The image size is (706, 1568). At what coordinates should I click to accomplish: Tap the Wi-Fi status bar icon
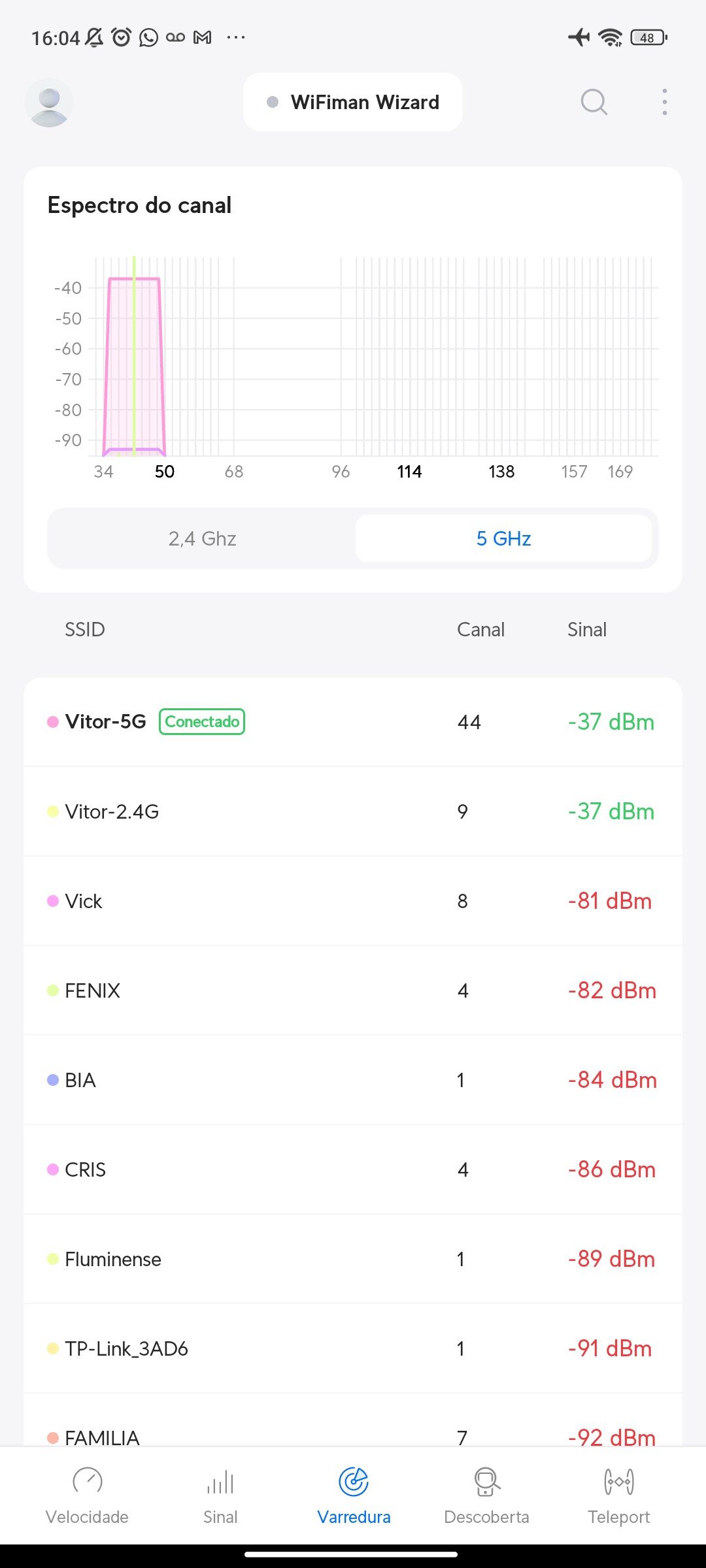pos(611,37)
